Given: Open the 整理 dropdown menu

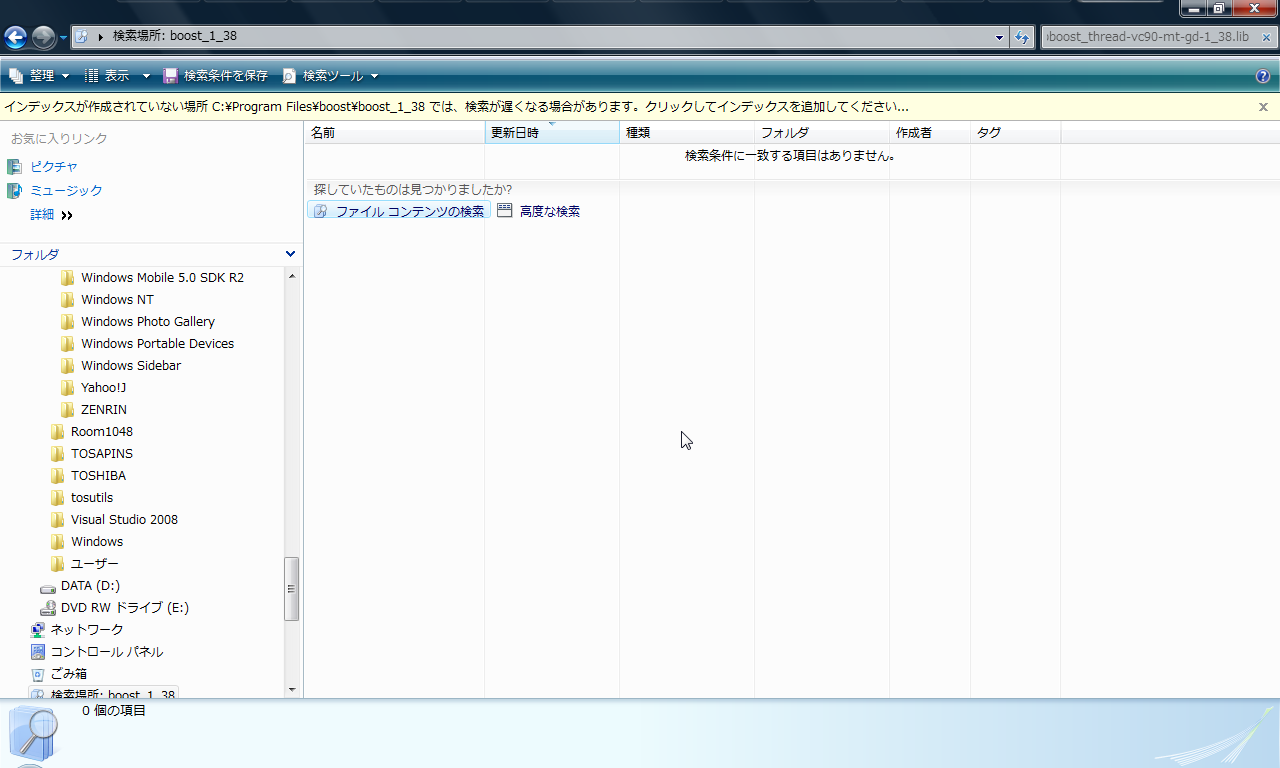Looking at the screenshot, I should point(40,76).
